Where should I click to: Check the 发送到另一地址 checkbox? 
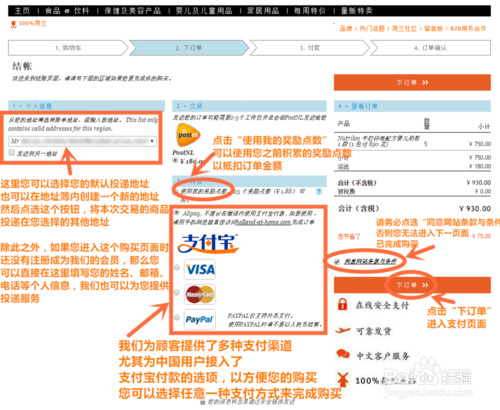[12, 153]
